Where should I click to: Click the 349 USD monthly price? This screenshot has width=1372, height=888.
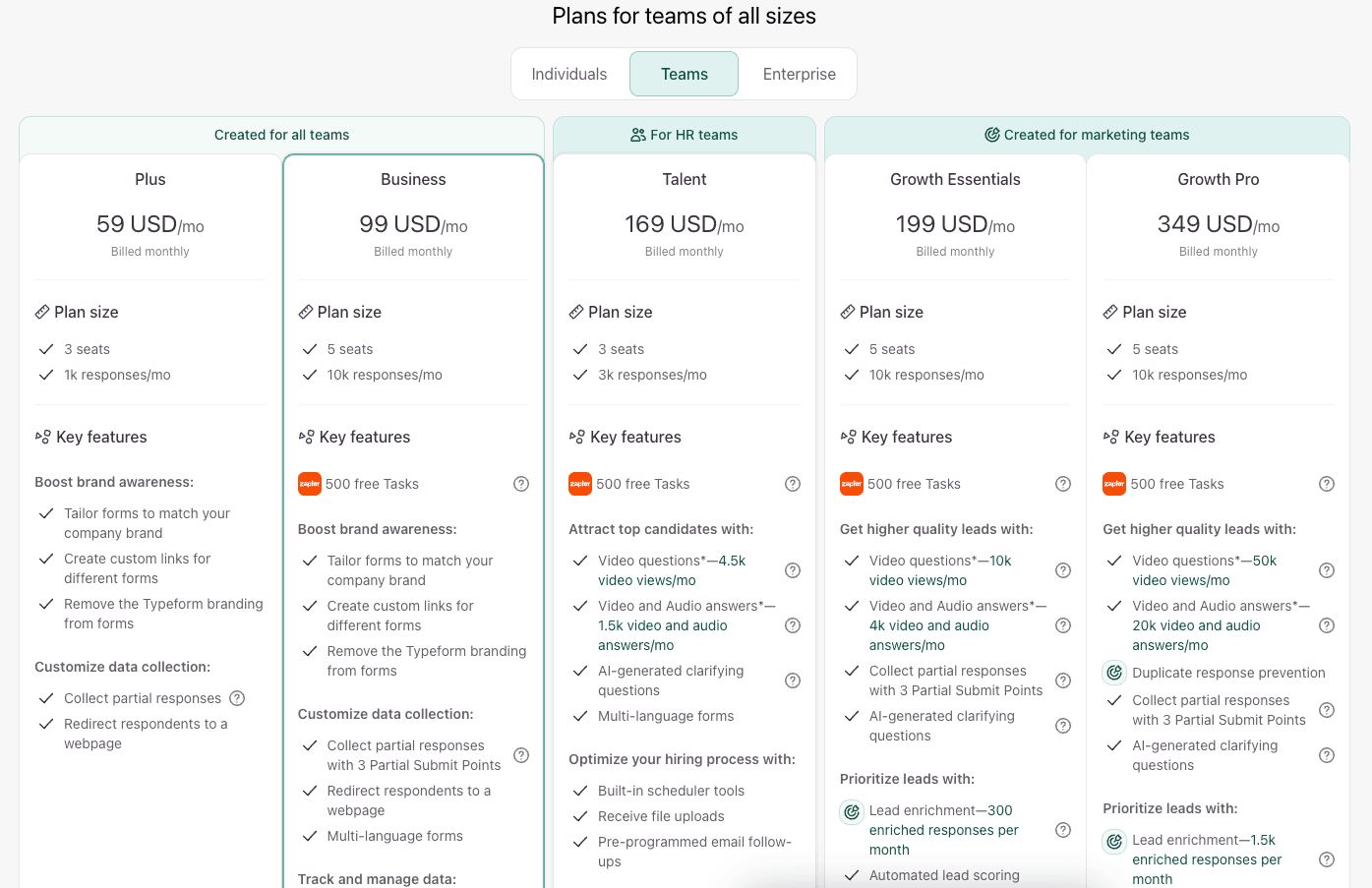click(x=1218, y=224)
